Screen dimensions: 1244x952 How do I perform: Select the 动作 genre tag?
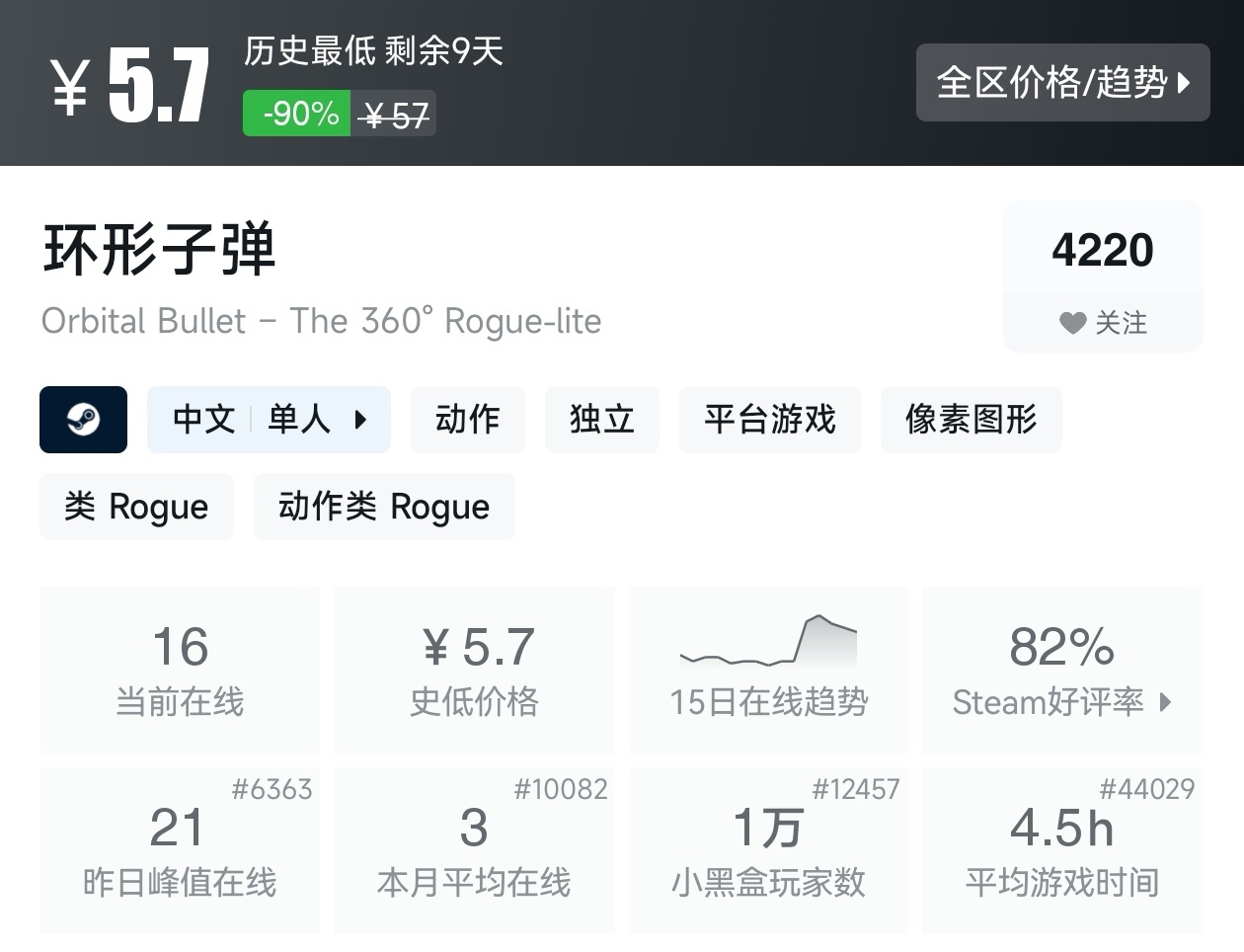coord(467,420)
